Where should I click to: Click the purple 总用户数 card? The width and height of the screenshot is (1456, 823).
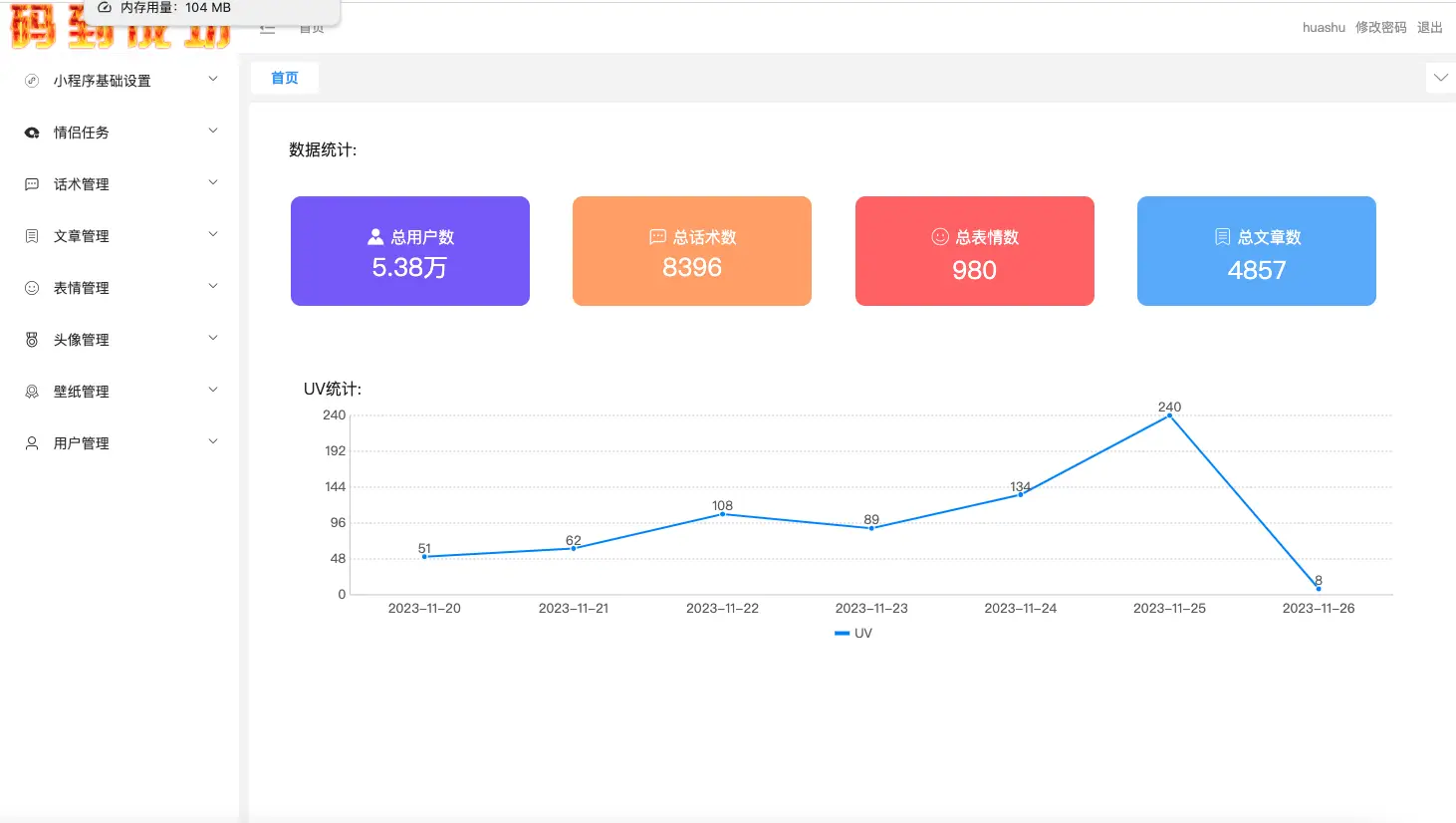[x=410, y=251]
